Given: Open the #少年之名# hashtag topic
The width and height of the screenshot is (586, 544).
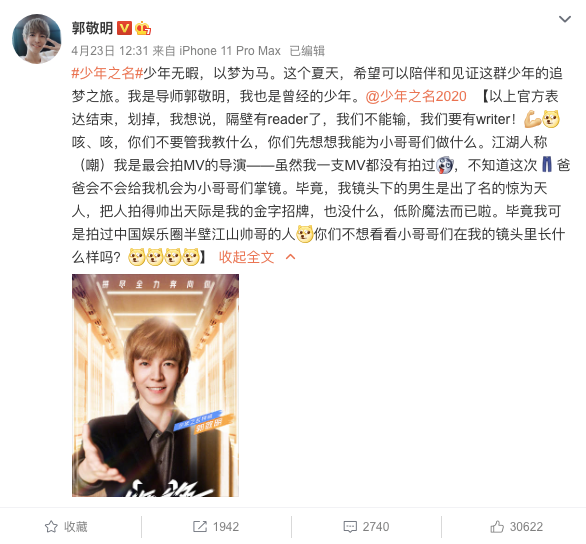Looking at the screenshot, I should click(x=107, y=73).
